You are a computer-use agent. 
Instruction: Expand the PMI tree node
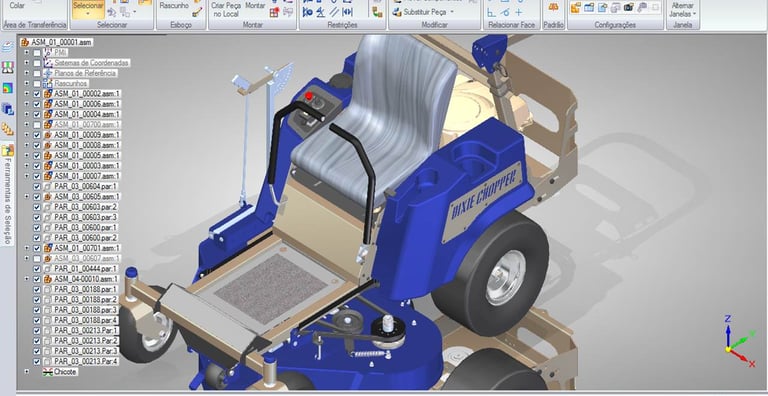tap(27, 52)
